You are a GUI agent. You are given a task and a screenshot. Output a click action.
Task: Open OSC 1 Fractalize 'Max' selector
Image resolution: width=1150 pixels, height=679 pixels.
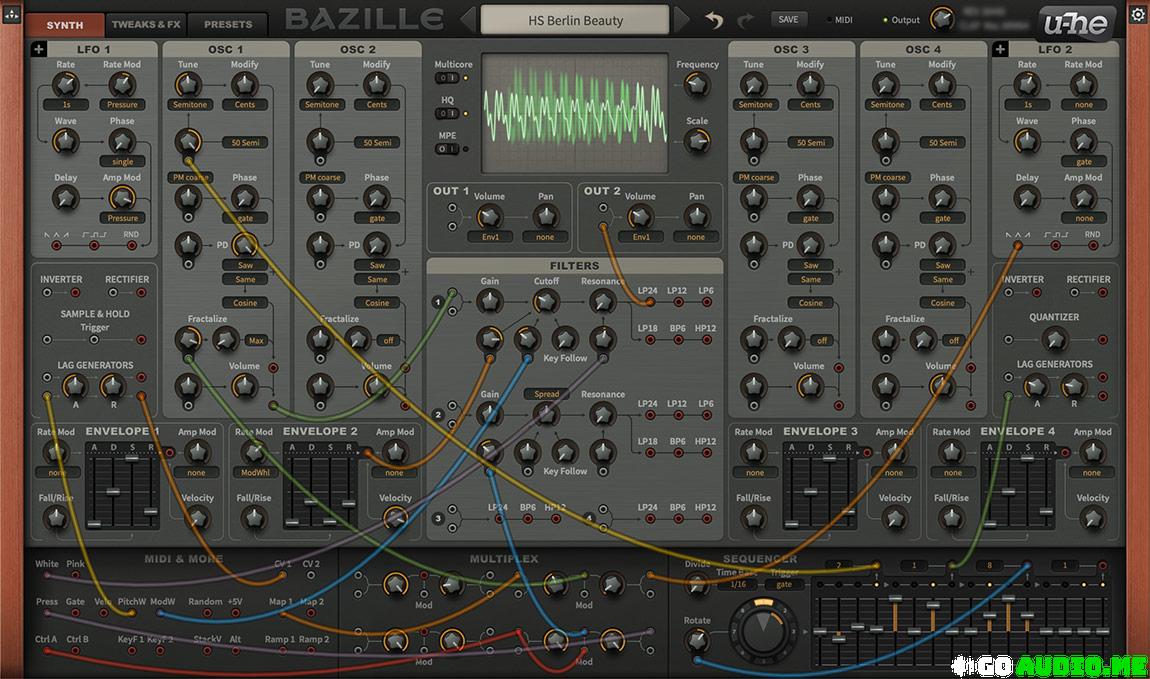(256, 341)
